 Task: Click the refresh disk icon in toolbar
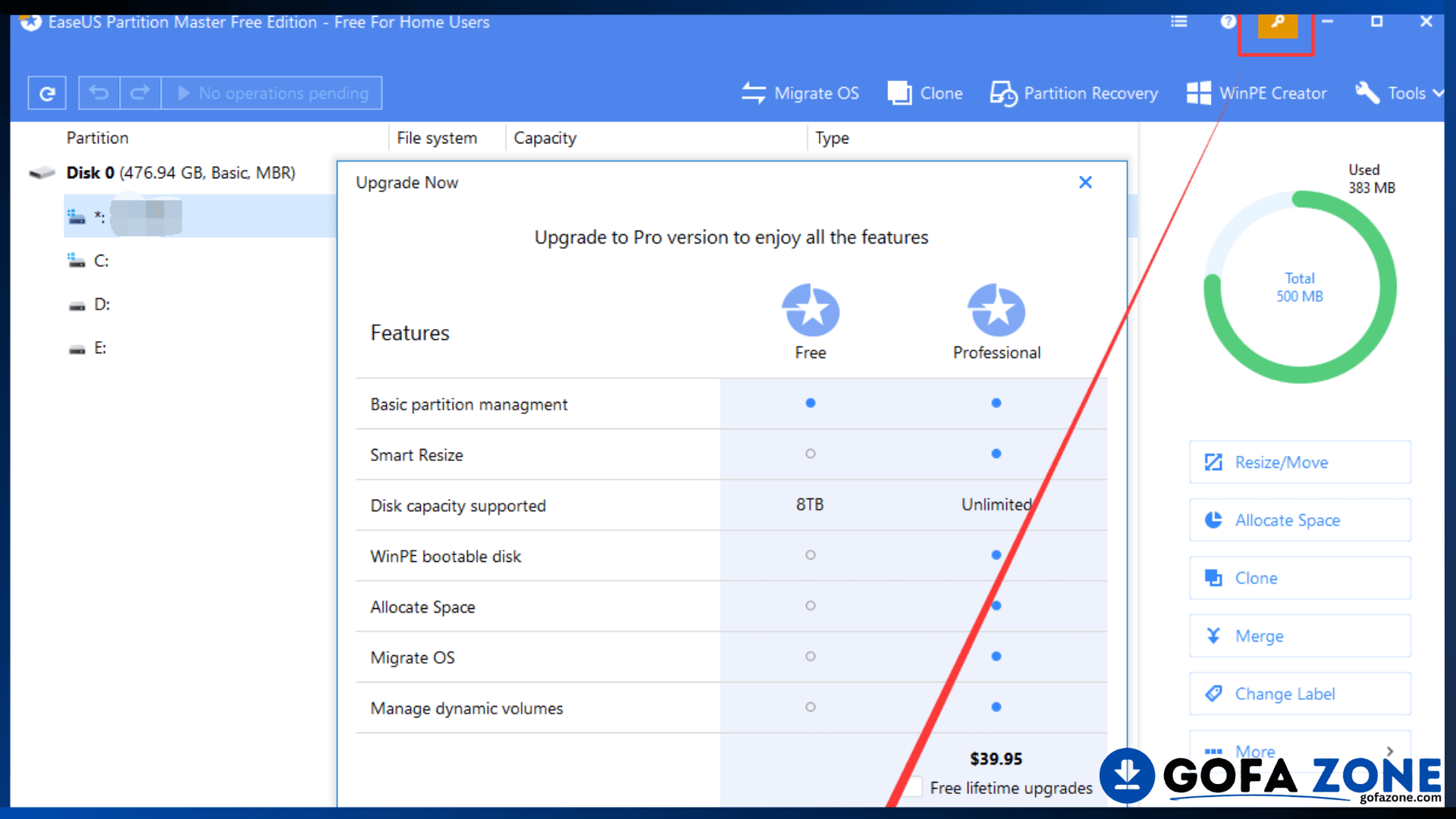pyautogui.click(x=47, y=93)
